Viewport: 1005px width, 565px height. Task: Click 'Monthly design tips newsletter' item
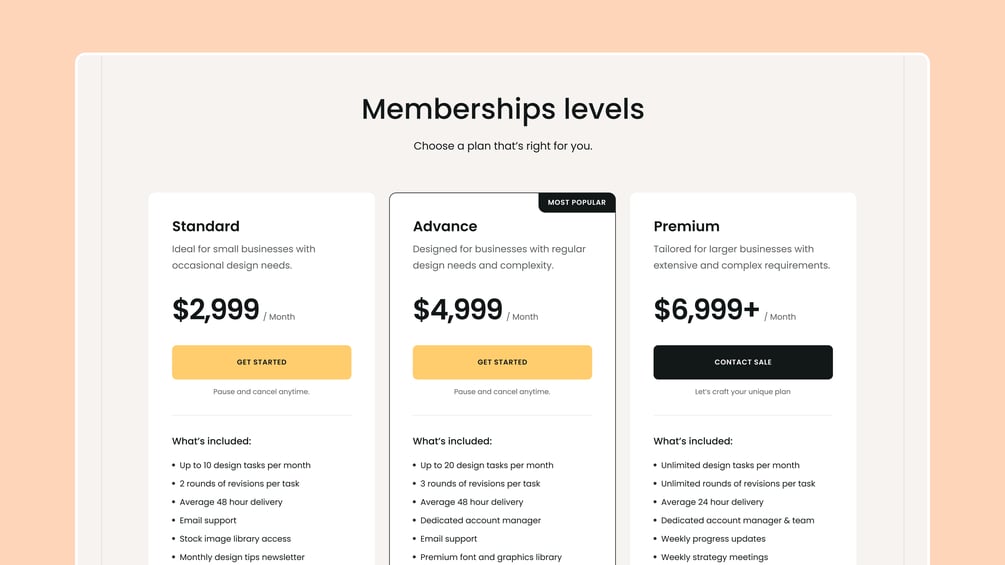point(242,557)
